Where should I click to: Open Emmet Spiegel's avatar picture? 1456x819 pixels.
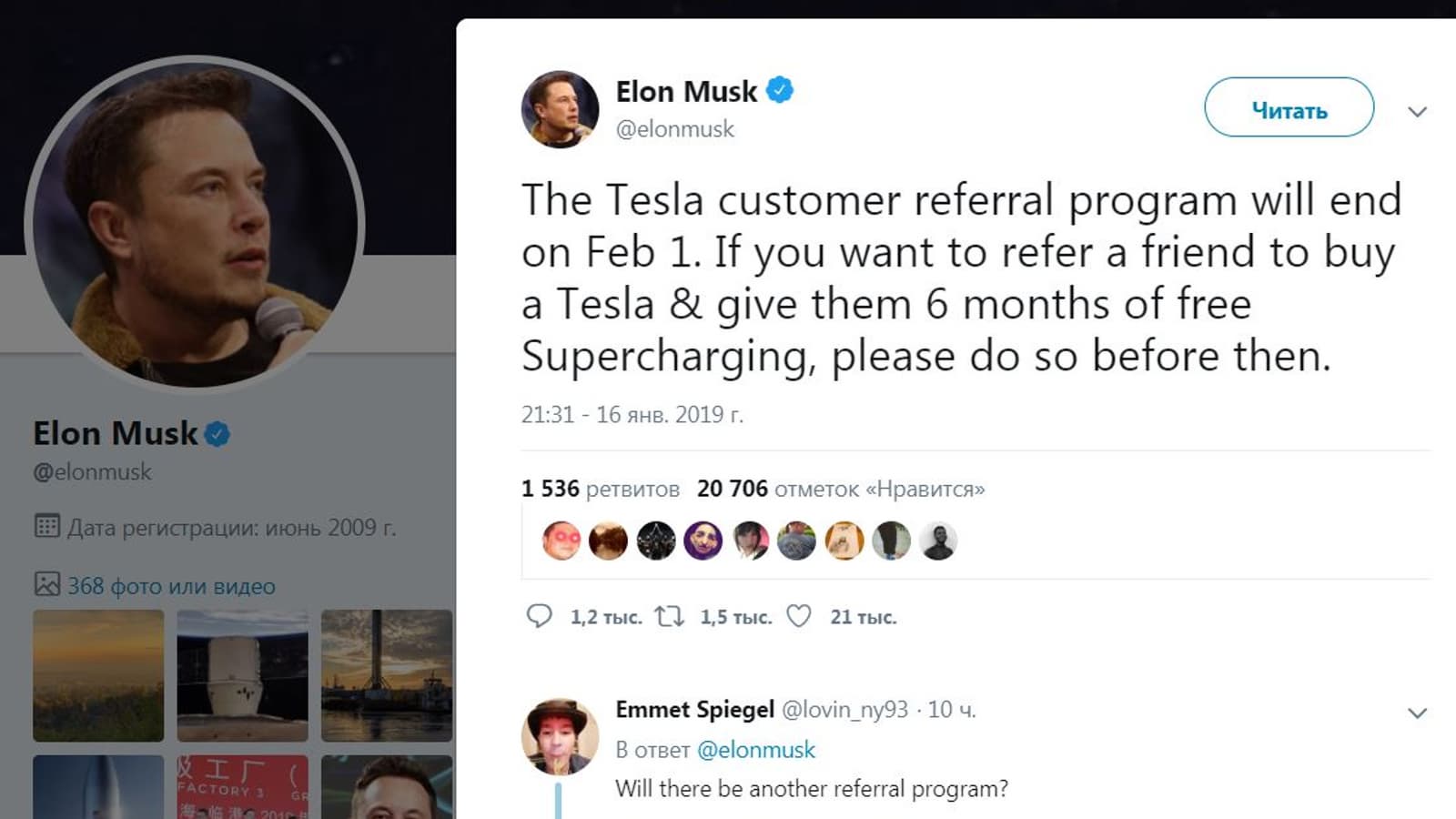pyautogui.click(x=560, y=736)
